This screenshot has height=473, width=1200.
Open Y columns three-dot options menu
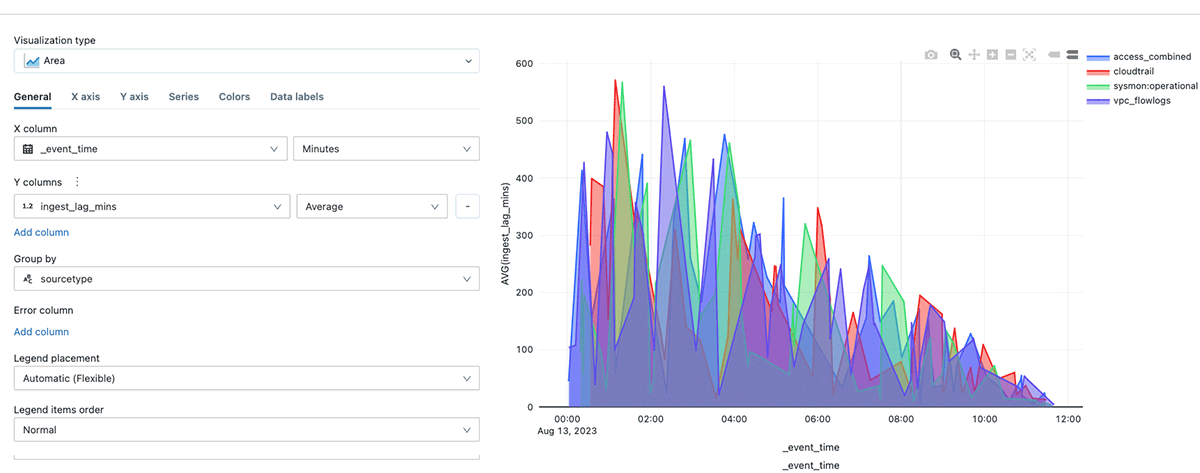pyautogui.click(x=77, y=182)
